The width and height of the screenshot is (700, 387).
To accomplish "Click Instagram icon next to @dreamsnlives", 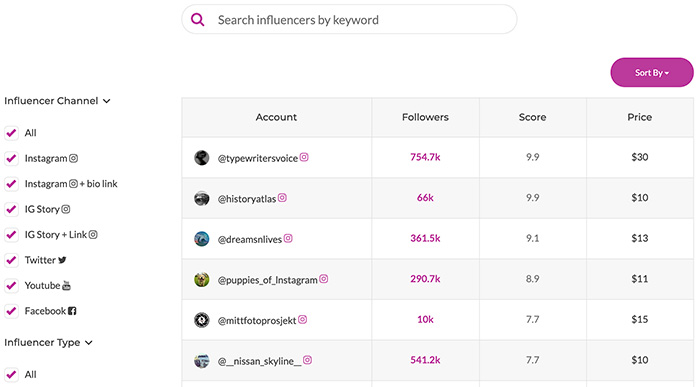I will point(288,238).
